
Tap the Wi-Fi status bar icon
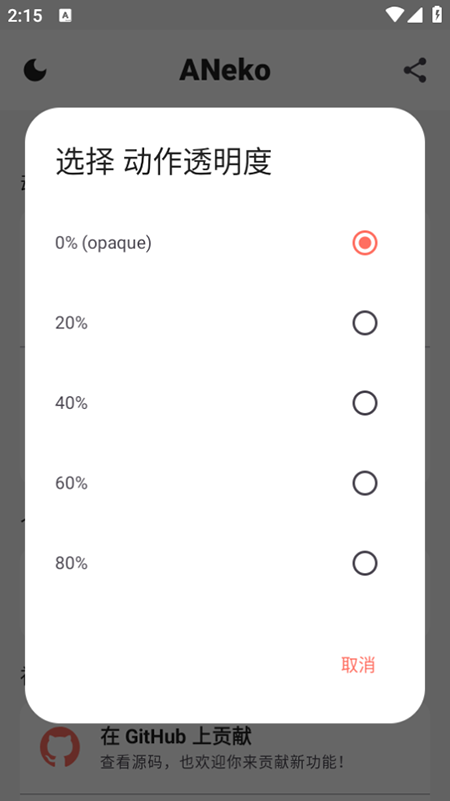(394, 14)
